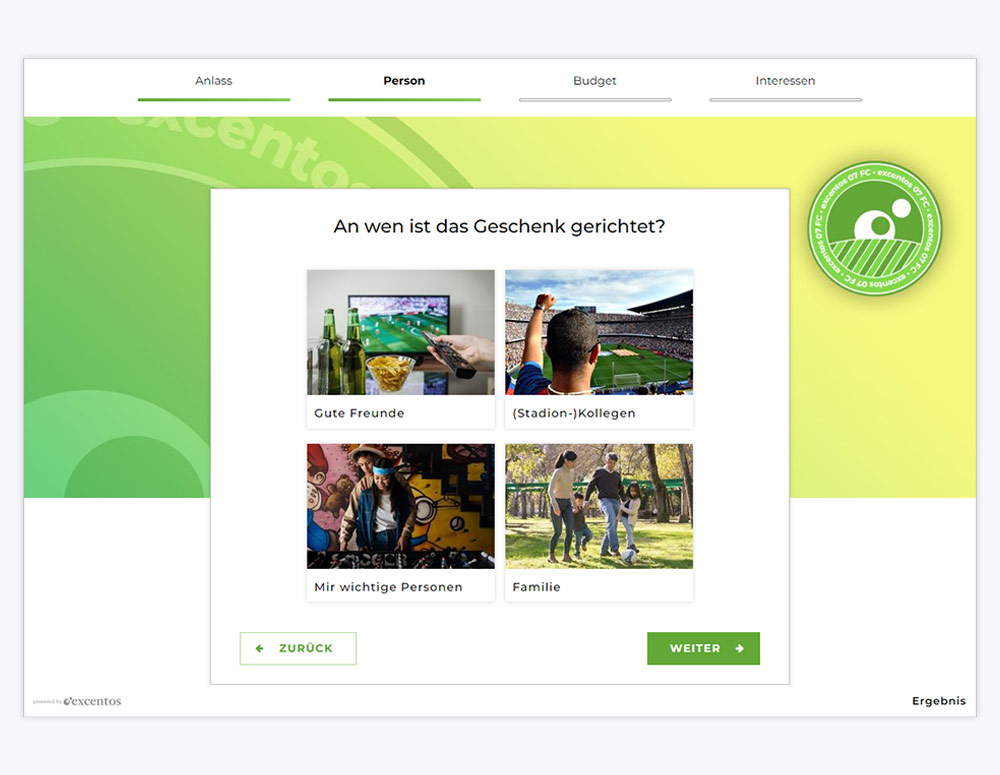The height and width of the screenshot is (775, 1000).
Task: Continue with the Weiter button
Action: (x=703, y=648)
